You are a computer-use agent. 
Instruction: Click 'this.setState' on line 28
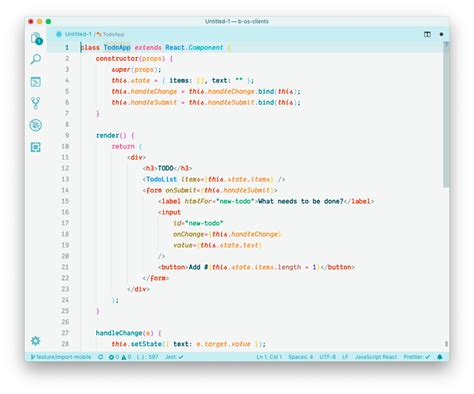(x=136, y=344)
